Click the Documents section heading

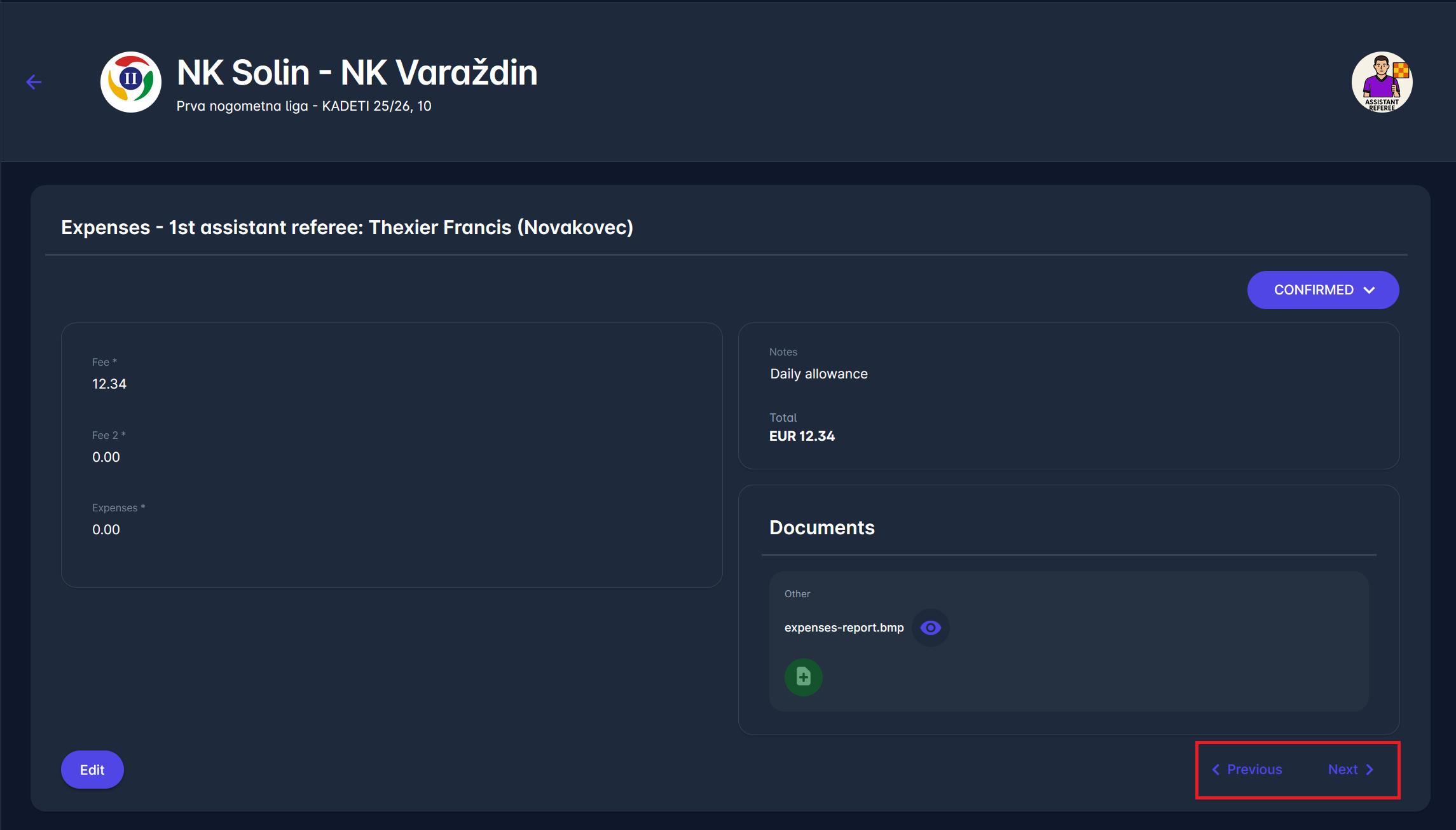821,527
